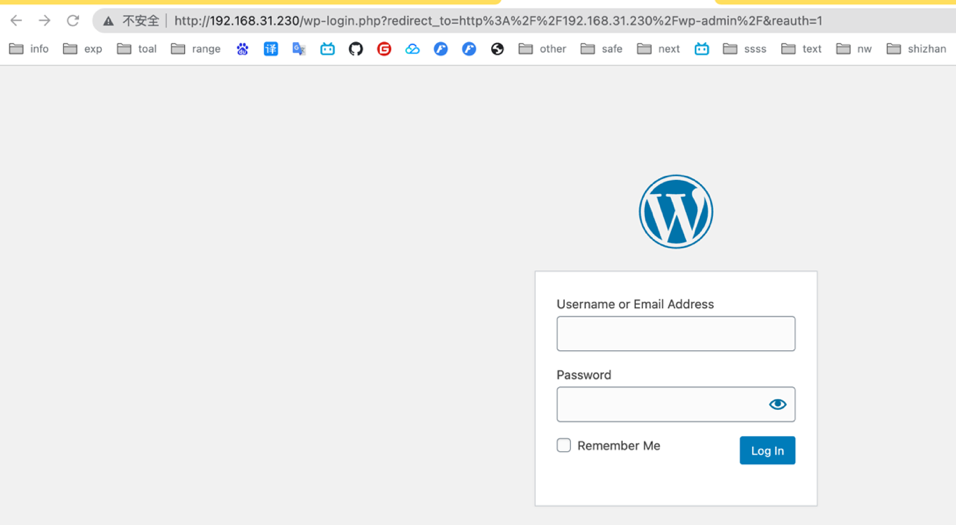956x525 pixels.
Task: Open the GitHub bookmark icon
Action: pyautogui.click(x=355, y=48)
